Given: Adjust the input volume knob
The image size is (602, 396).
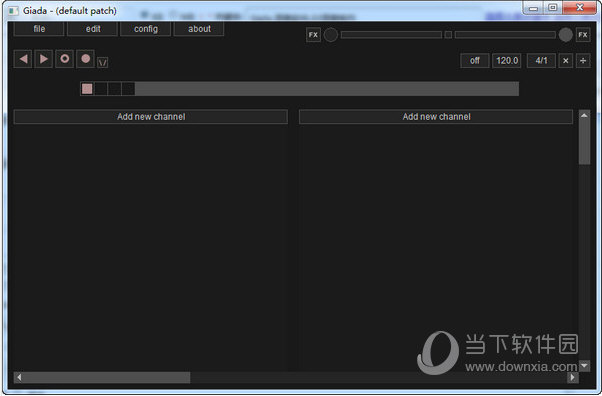Looking at the screenshot, I should pyautogui.click(x=331, y=35).
